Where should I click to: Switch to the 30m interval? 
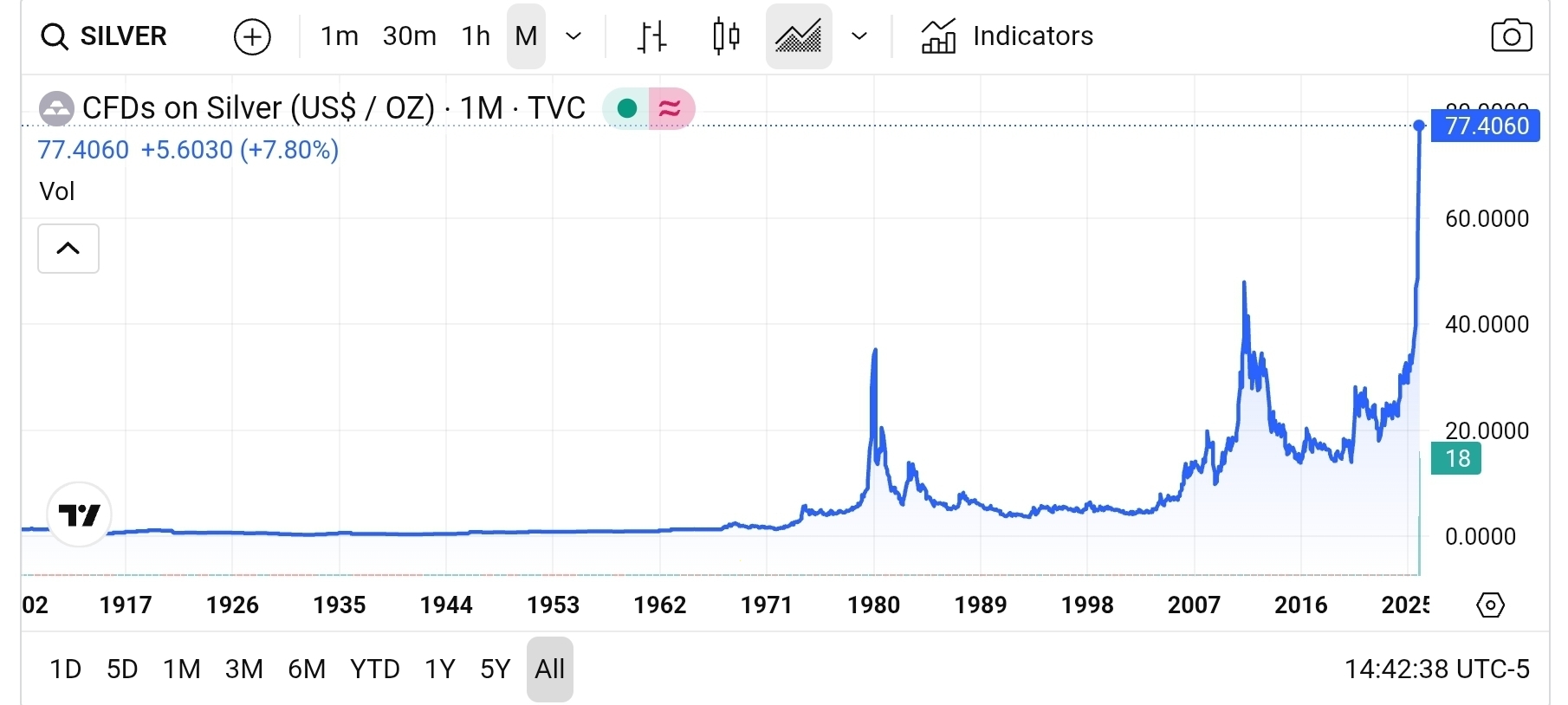pyautogui.click(x=410, y=36)
